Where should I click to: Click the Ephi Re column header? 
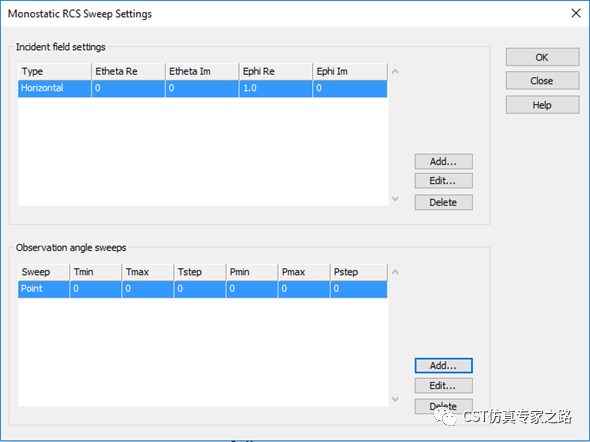[276, 71]
